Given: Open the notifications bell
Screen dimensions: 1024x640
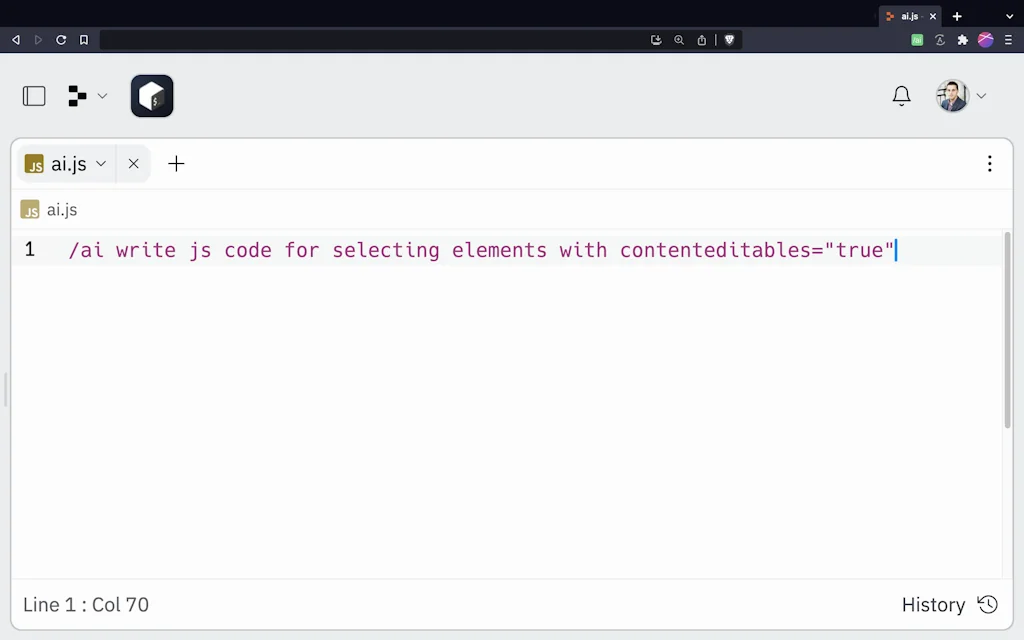Looking at the screenshot, I should (901, 95).
